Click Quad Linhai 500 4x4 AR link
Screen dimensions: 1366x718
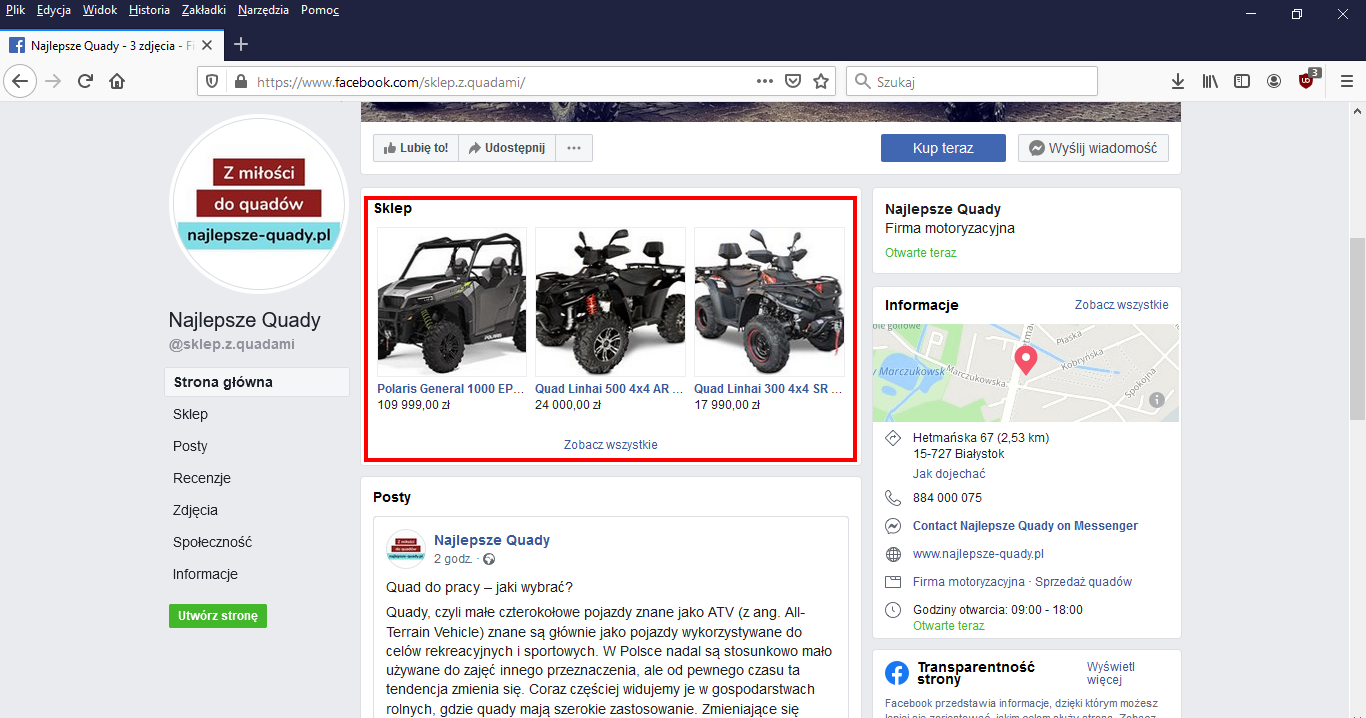(x=609, y=389)
